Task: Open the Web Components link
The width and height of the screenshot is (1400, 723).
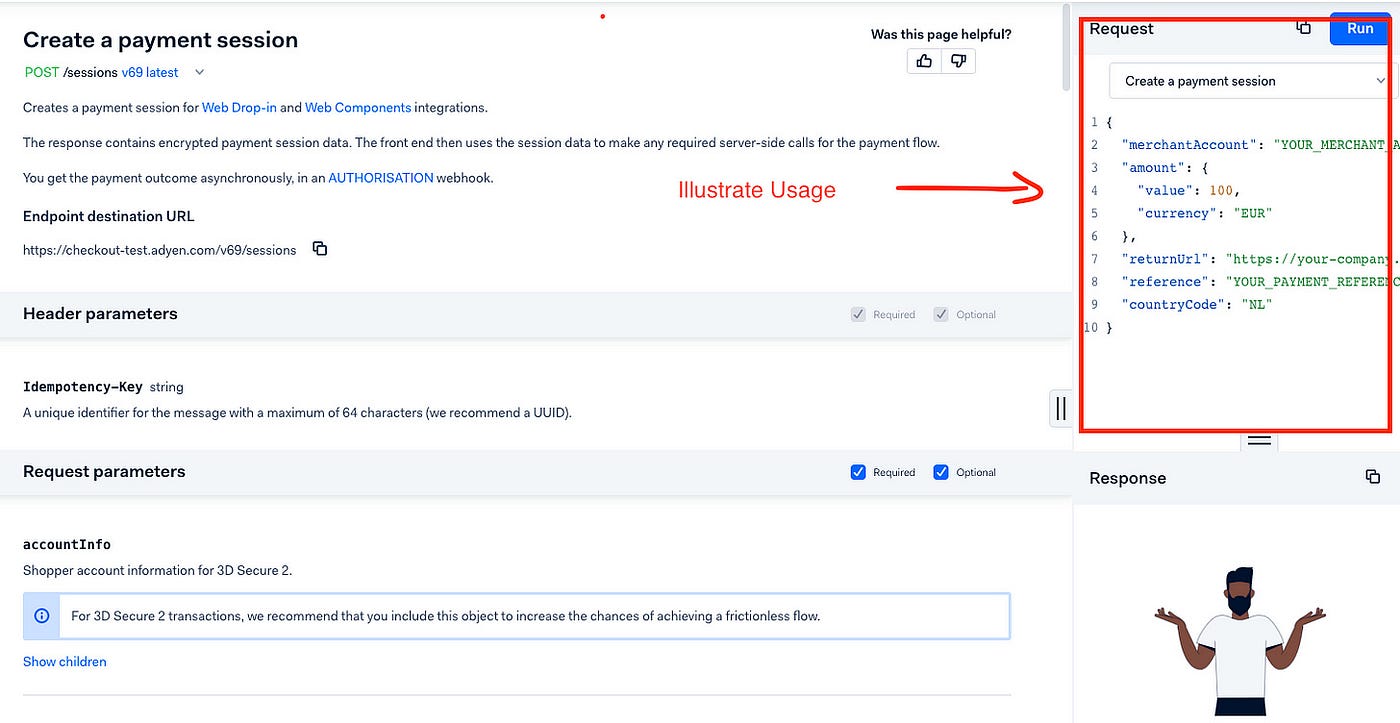Action: pyautogui.click(x=358, y=107)
